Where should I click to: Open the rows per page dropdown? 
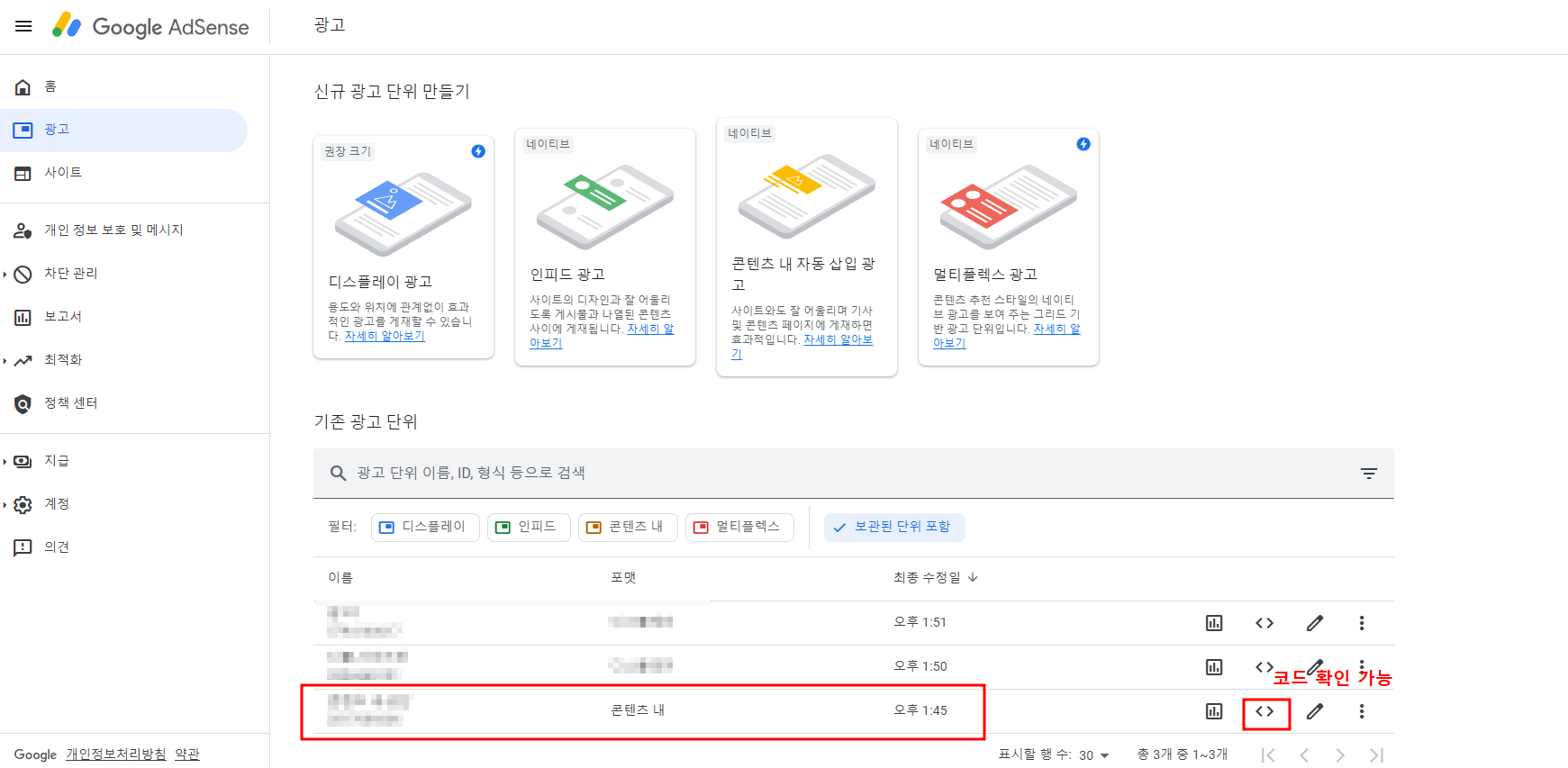[x=1094, y=755]
